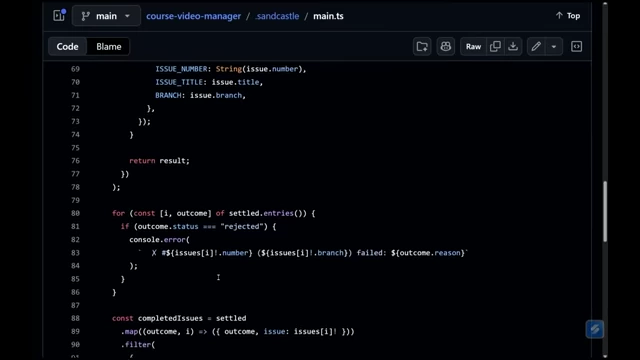Screen dimensions: 640x360
Task: Click line number 85
Action: 75,279
